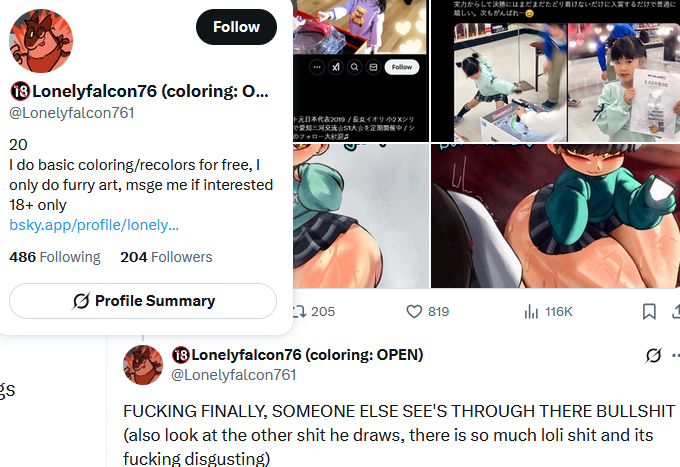Click the reply author's avatar picture
This screenshot has width=680, height=467.
click(x=143, y=365)
